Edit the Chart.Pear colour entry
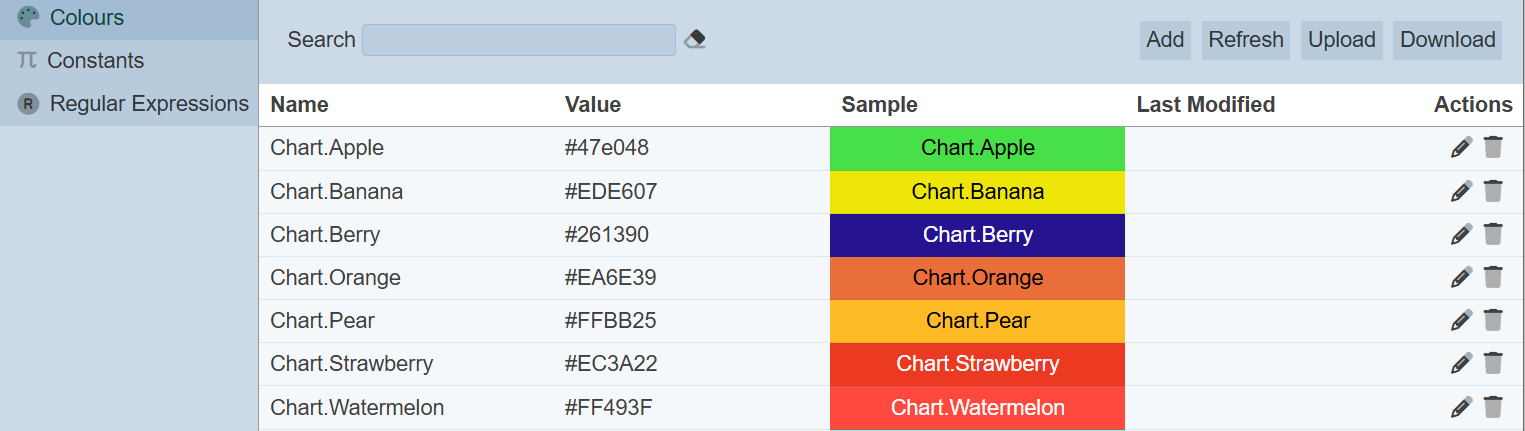Screen dimensions: 1525x431 click(x=1461, y=320)
